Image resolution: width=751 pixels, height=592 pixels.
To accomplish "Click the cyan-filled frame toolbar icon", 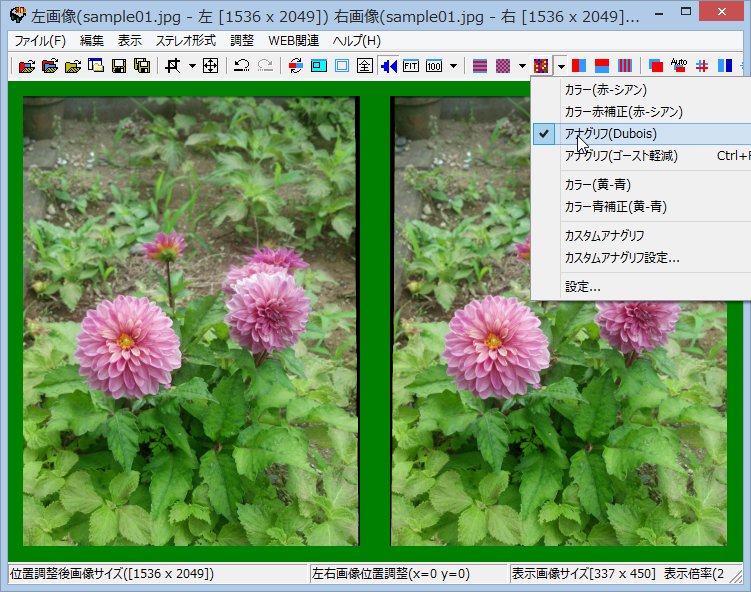I will pyautogui.click(x=319, y=66).
